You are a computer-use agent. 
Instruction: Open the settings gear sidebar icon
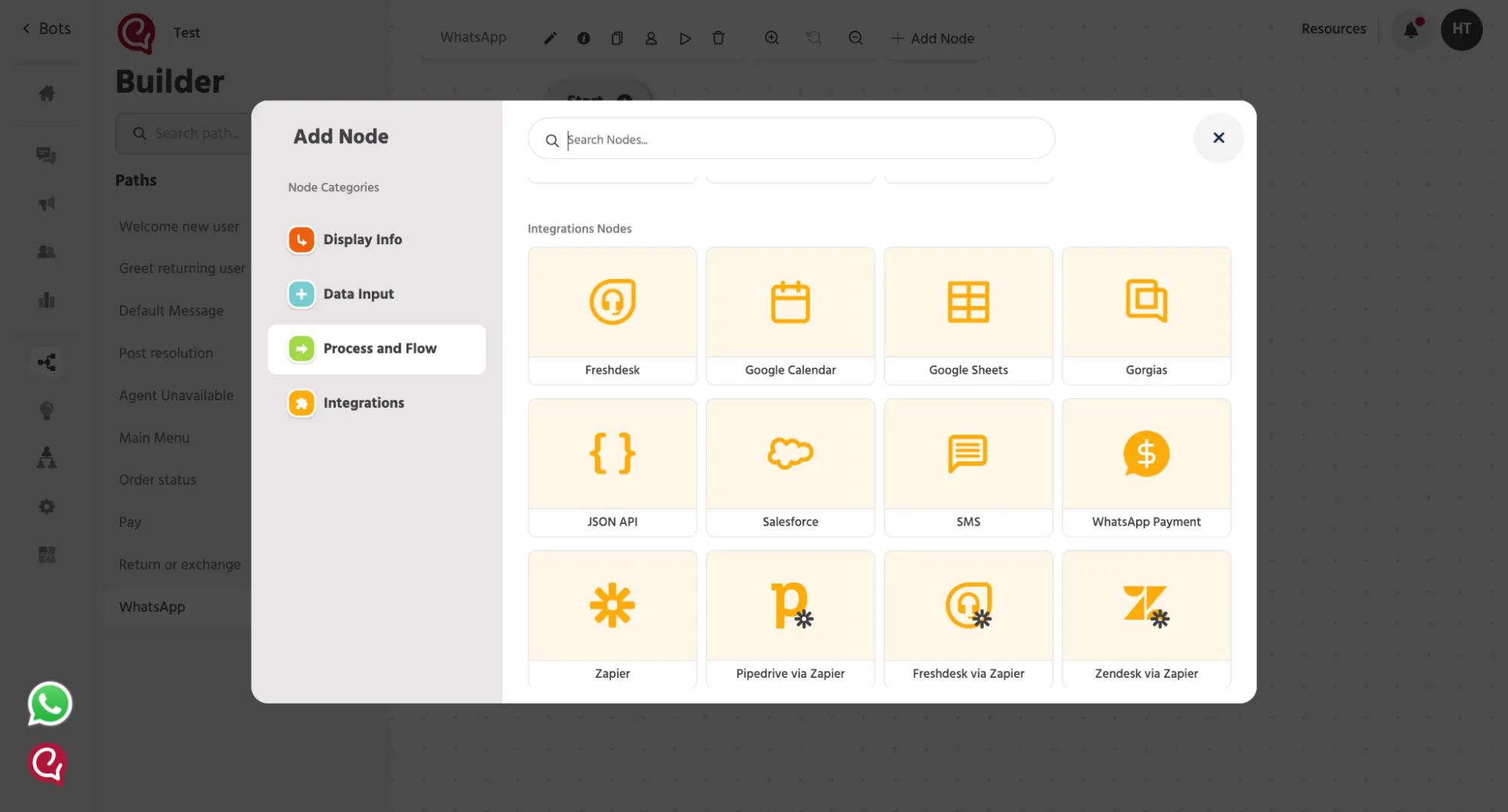(47, 507)
